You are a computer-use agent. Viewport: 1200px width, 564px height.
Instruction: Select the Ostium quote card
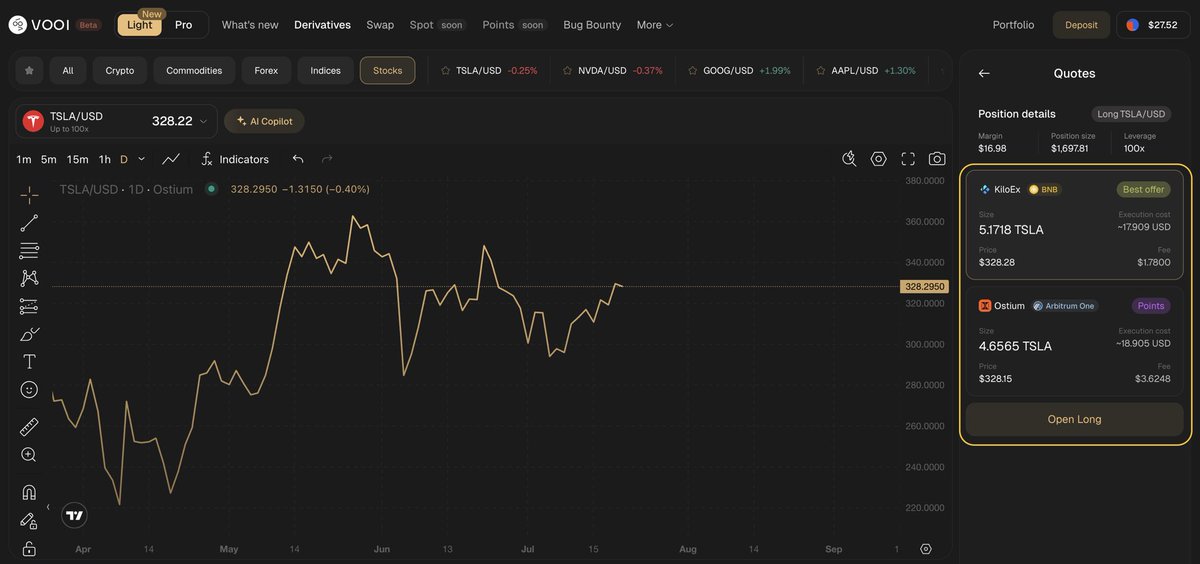(1074, 342)
